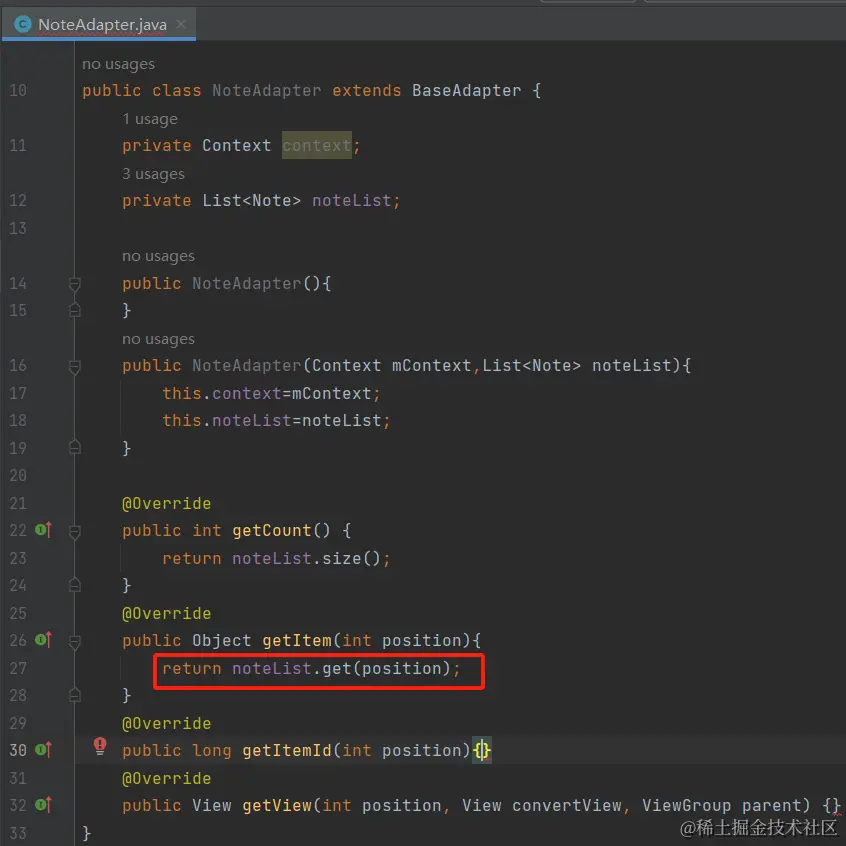Image resolution: width=846 pixels, height=846 pixels.
Task: Click the @Override annotation on line 31
Action: click(x=166, y=779)
